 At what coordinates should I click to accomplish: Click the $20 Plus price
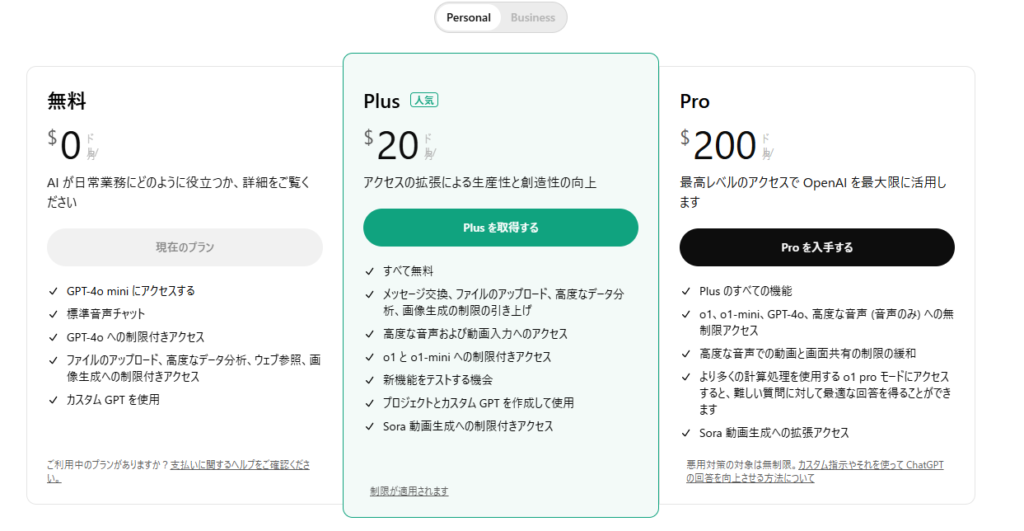tap(396, 146)
